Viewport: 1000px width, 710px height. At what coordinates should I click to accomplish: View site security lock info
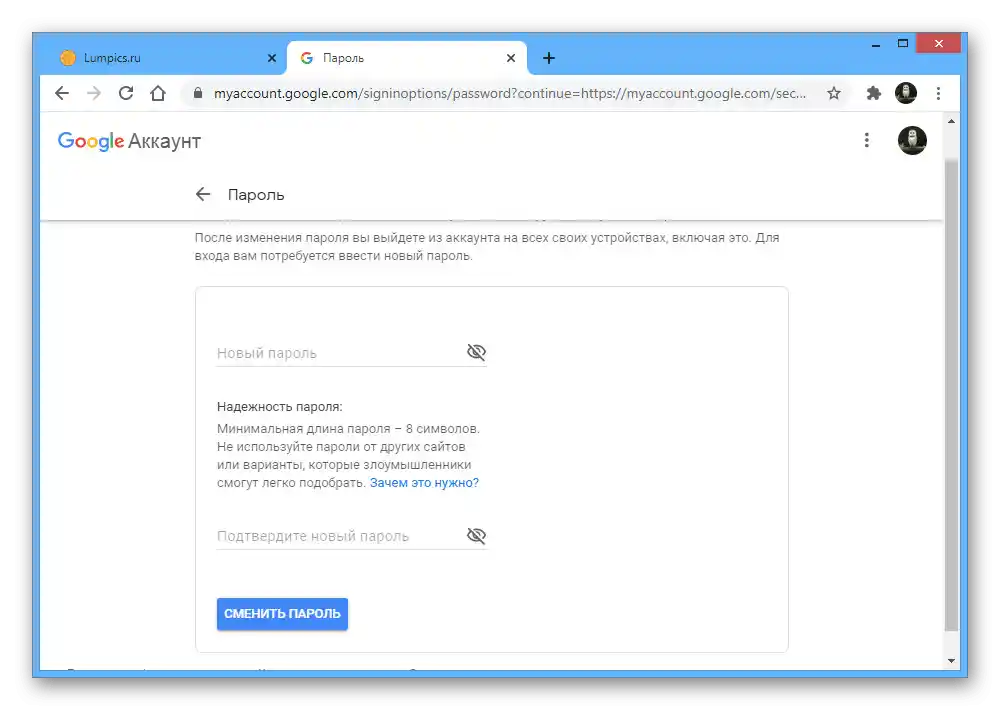coord(198,93)
